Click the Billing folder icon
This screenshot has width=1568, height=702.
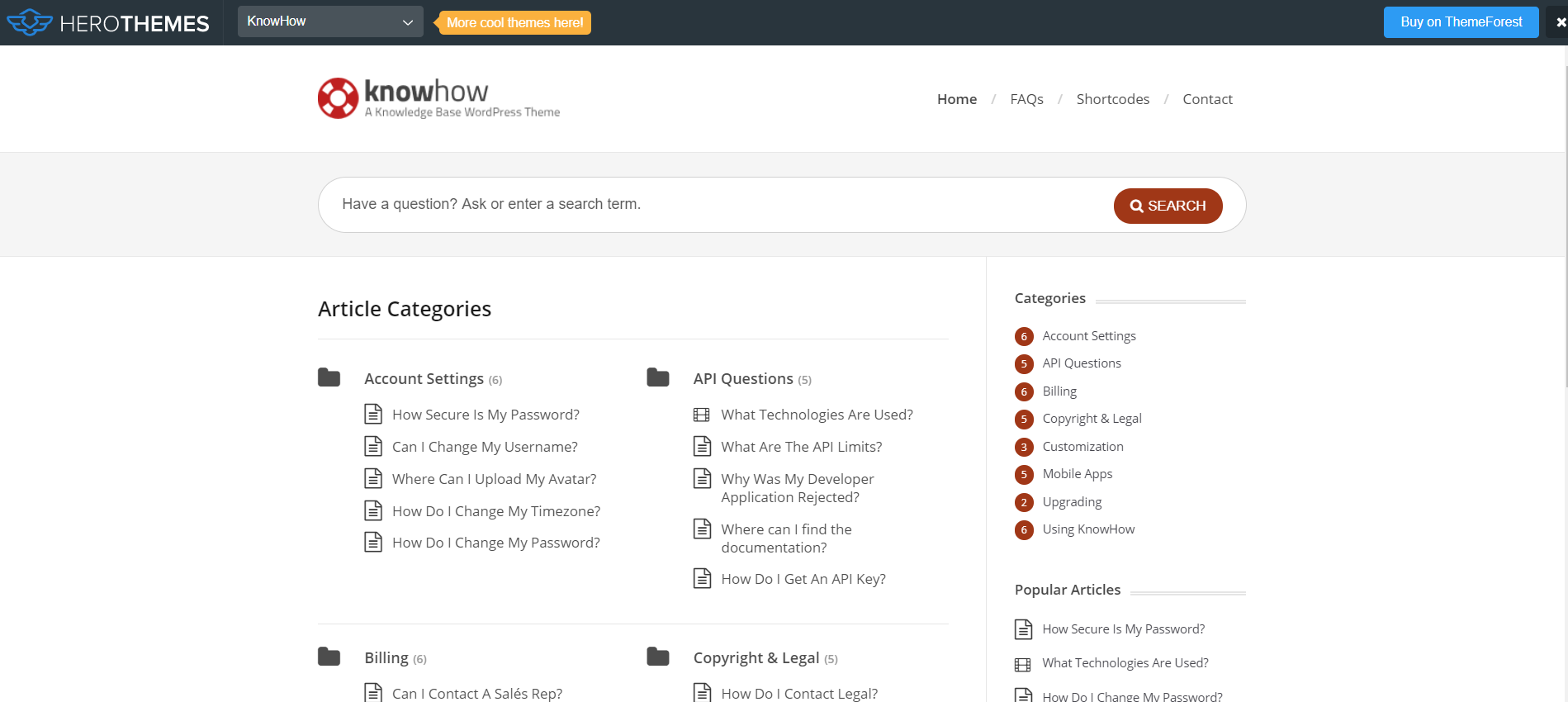(x=329, y=657)
